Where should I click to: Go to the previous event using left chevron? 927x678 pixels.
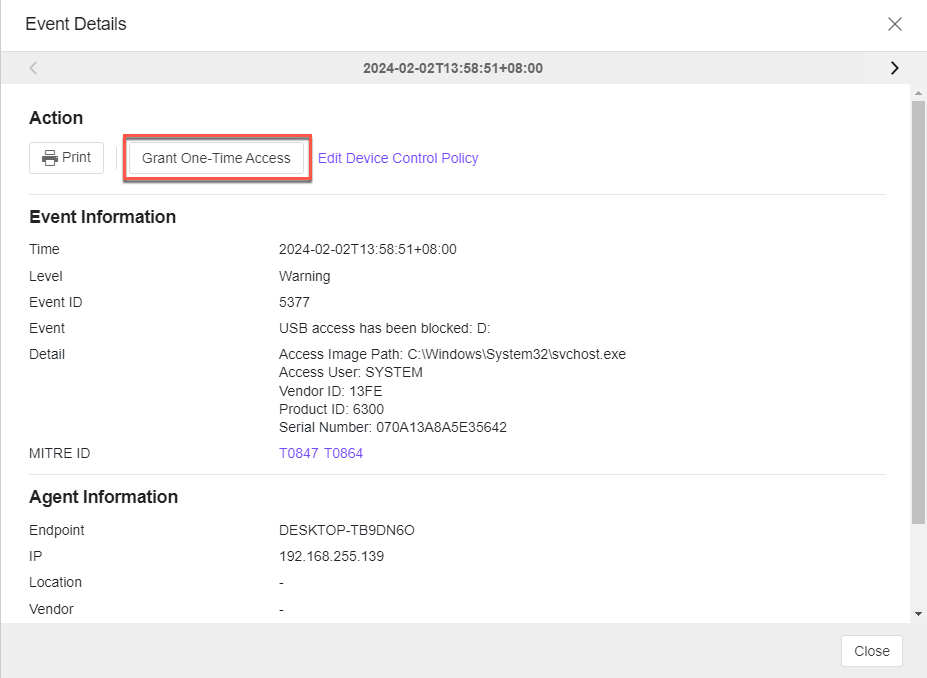pyautogui.click(x=33, y=68)
